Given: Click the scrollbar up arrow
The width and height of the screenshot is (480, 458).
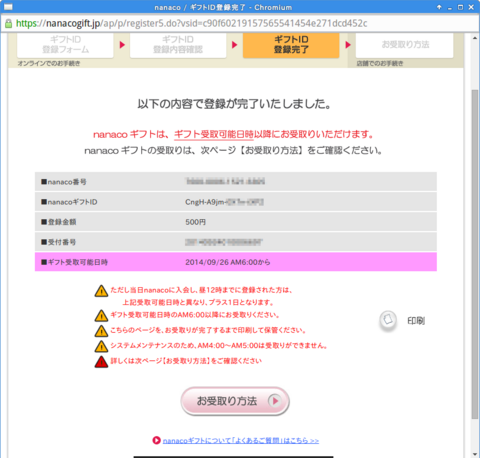Looking at the screenshot, I should click(475, 37).
